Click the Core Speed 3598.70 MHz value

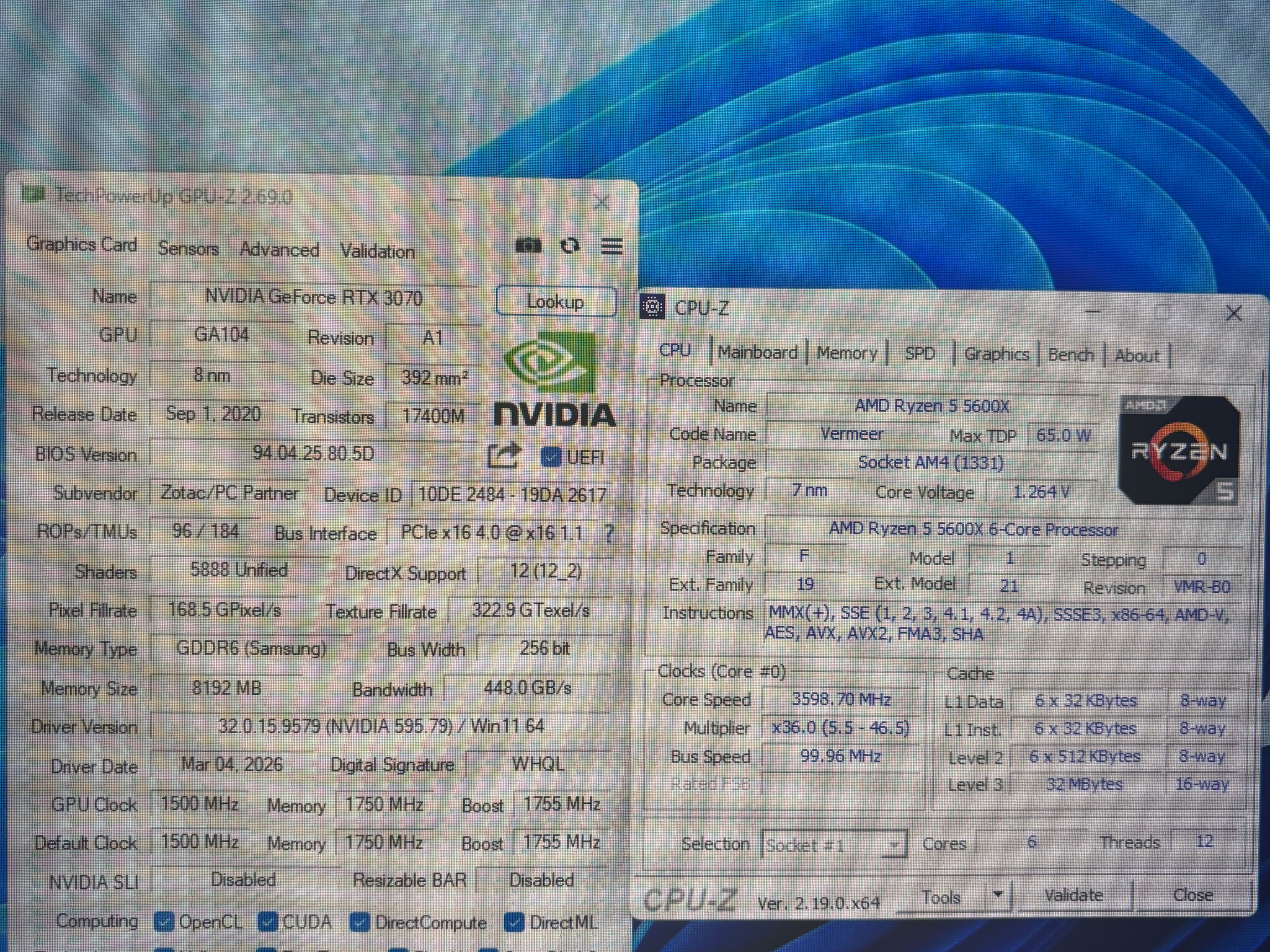[841, 700]
